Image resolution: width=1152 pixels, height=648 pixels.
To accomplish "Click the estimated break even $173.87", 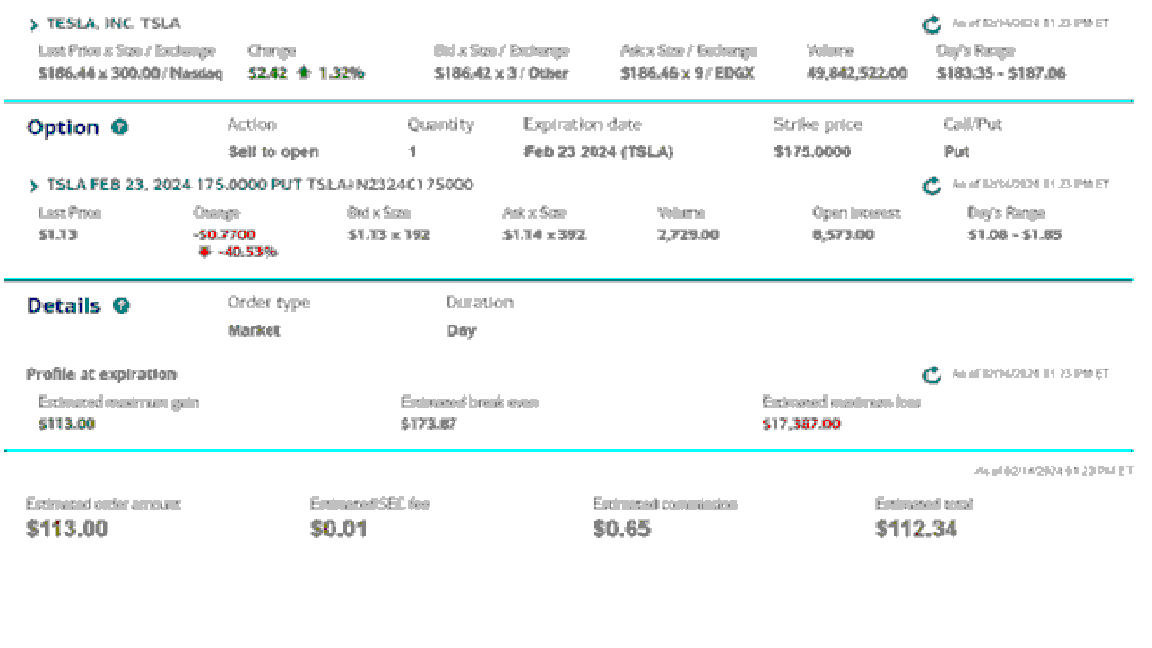I will 428,424.
